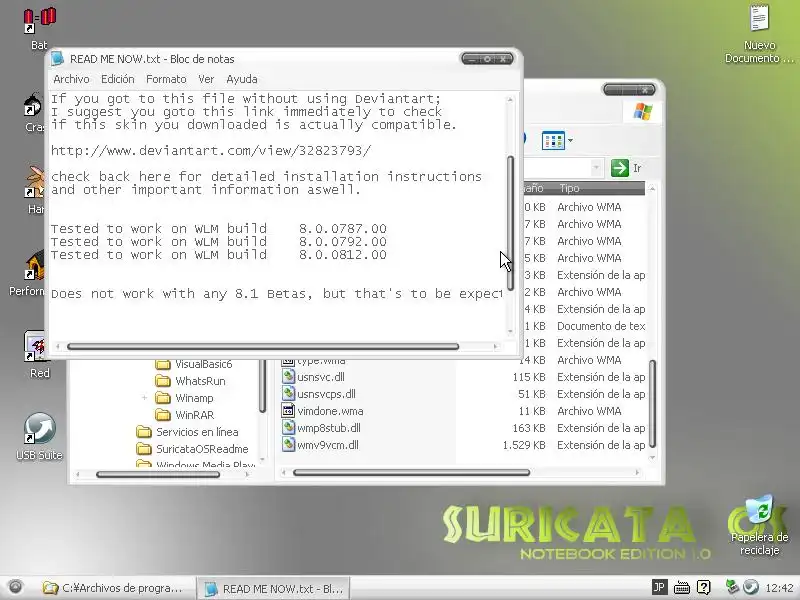
Task: Close the Explorer window behind Notepad
Action: point(645,90)
